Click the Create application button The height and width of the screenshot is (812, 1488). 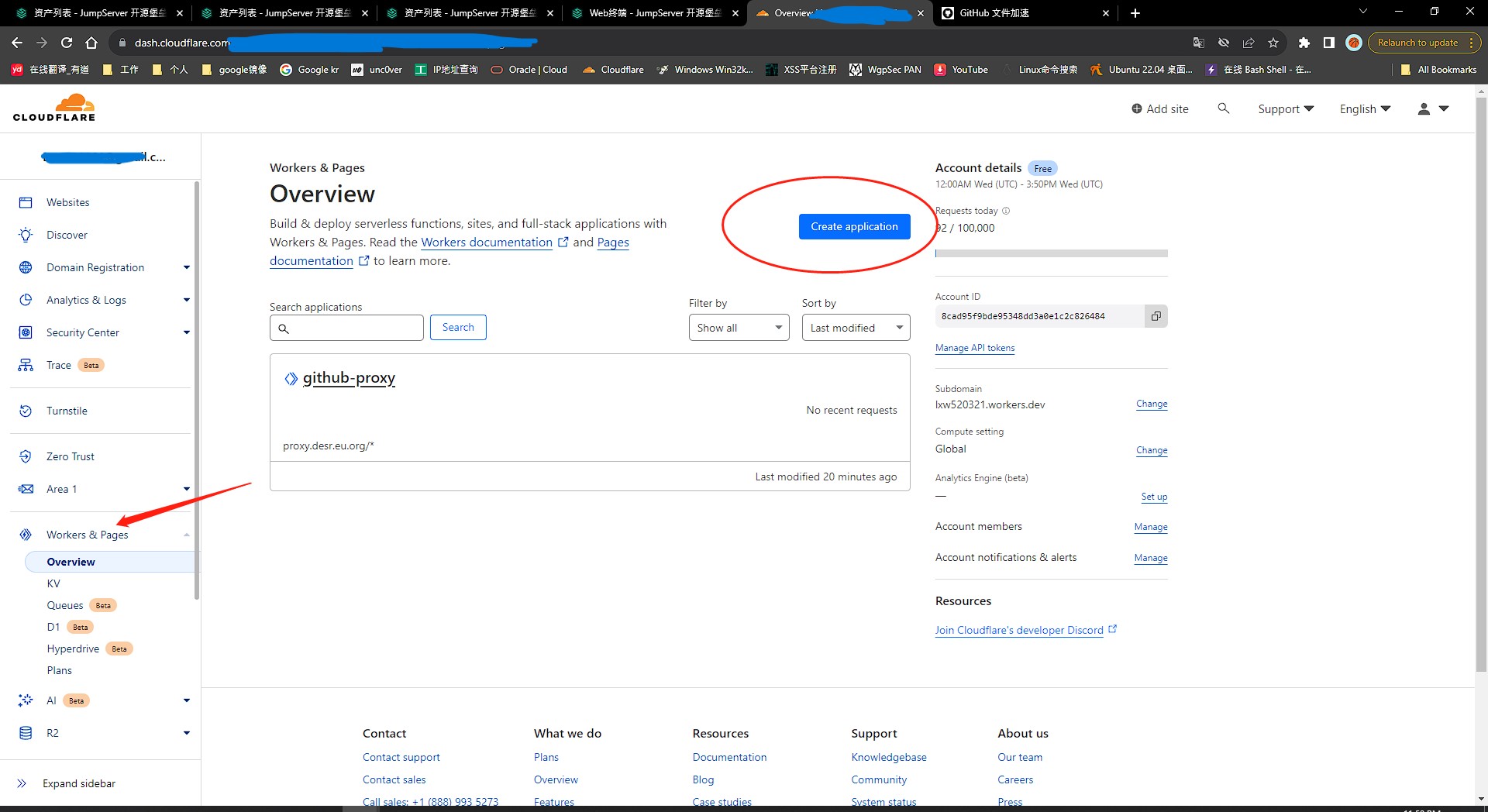tap(854, 226)
